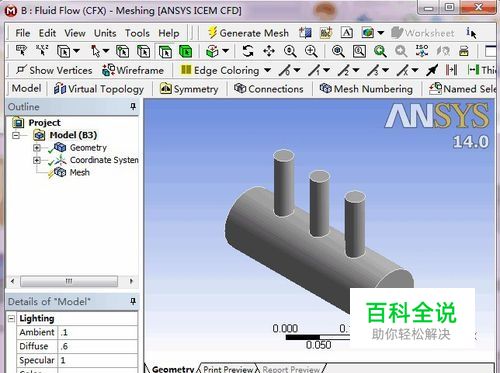Pin the Details of Model panel
The height and width of the screenshot is (373, 500).
click(x=133, y=301)
